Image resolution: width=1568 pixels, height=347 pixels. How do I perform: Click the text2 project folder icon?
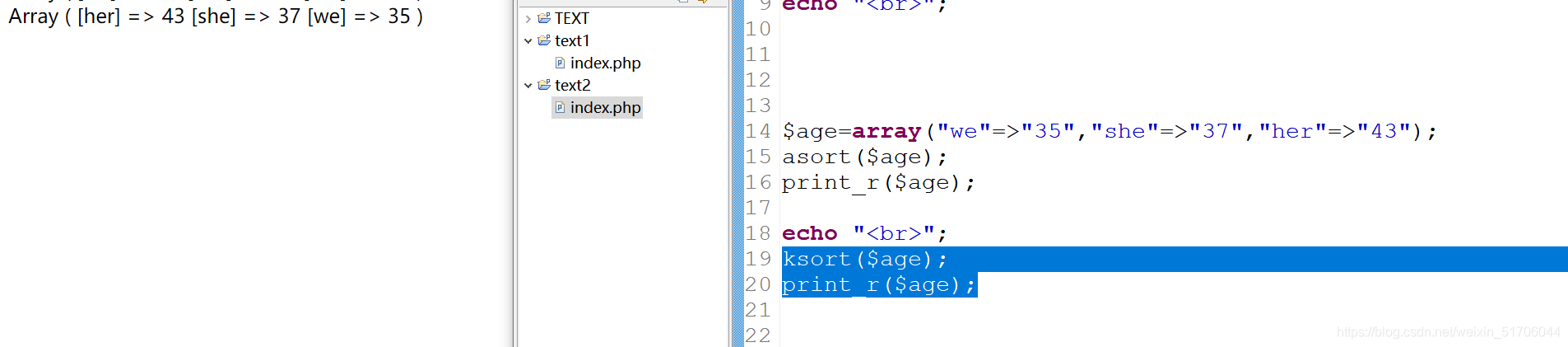point(544,85)
